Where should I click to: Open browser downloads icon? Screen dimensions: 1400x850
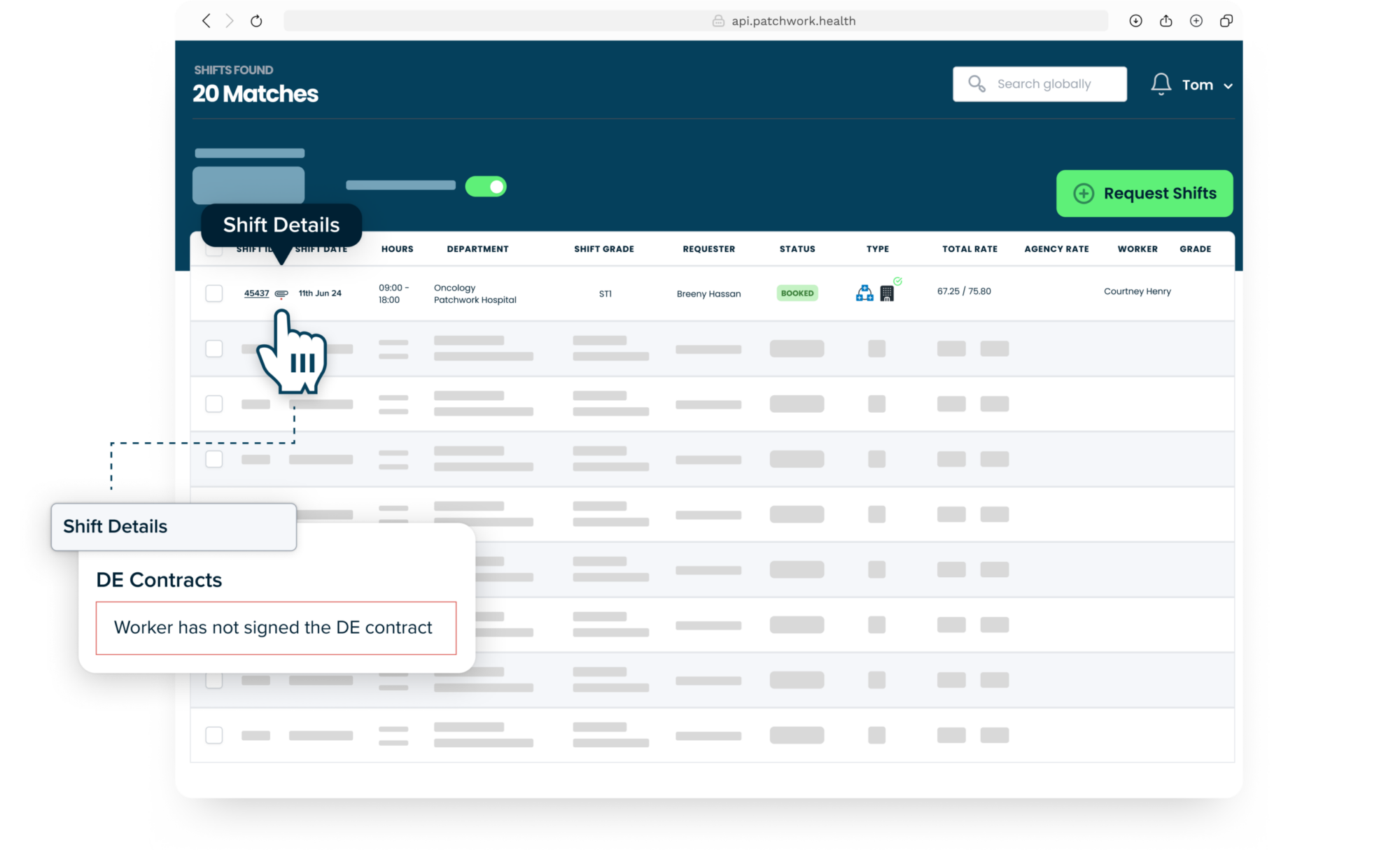(x=1135, y=21)
